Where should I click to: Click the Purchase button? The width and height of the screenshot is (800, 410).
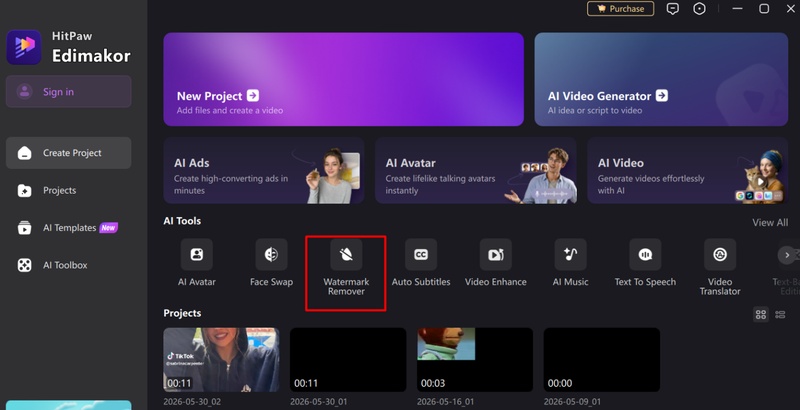(x=620, y=9)
